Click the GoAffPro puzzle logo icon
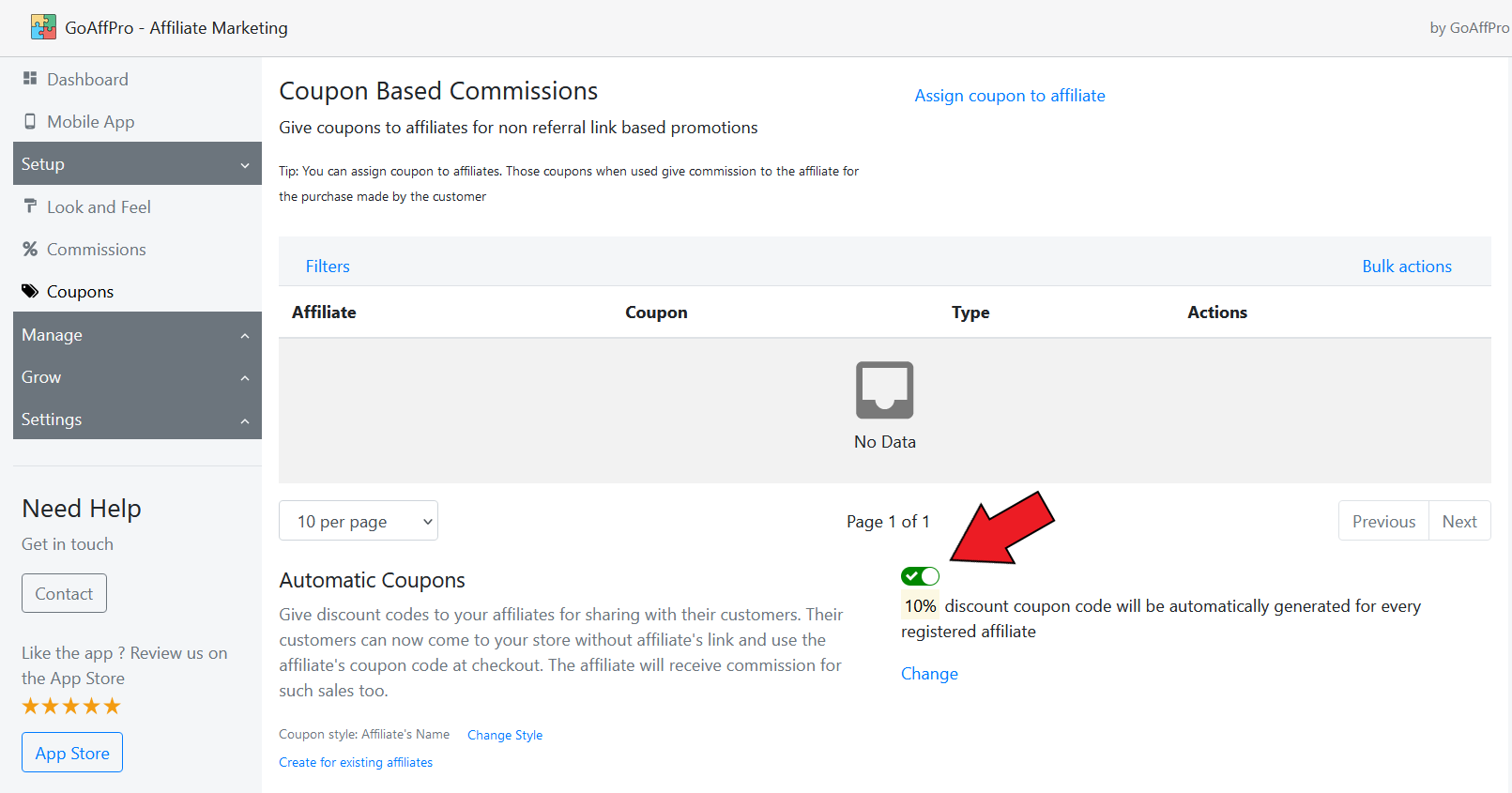Viewport: 1512px width, 793px height. pyautogui.click(x=43, y=27)
